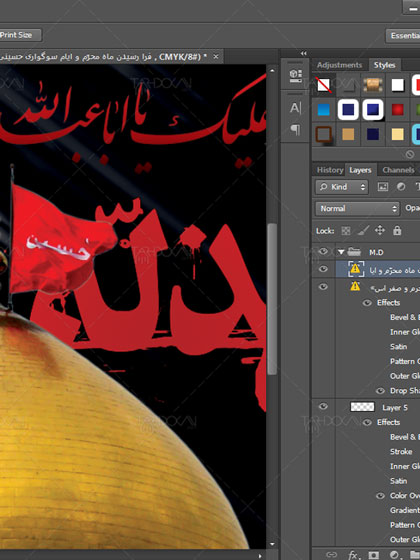420x560 pixels.
Task: Apply the wooden frame style preset
Action: tap(372, 85)
